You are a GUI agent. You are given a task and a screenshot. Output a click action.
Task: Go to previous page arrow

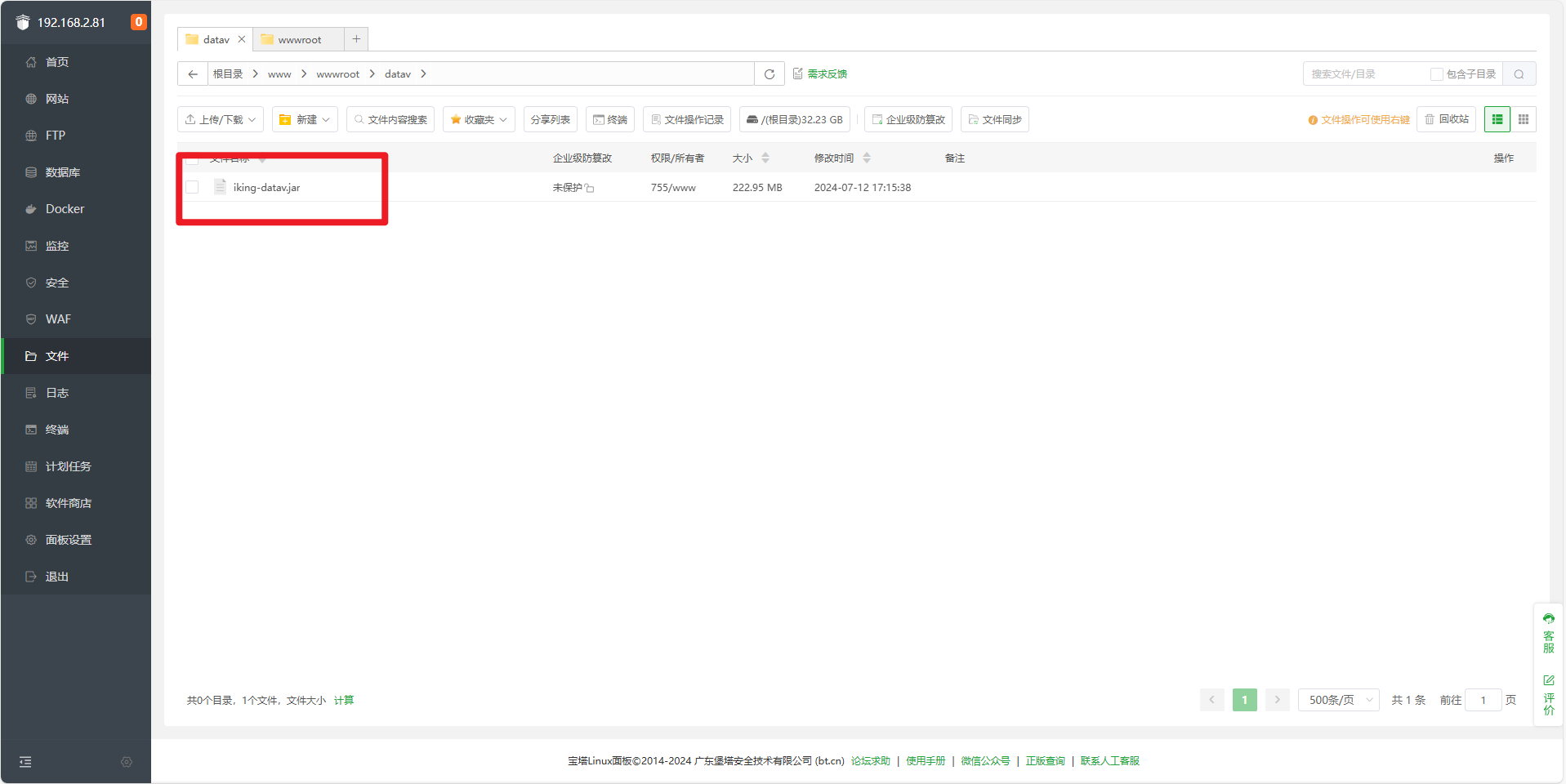pos(1212,700)
